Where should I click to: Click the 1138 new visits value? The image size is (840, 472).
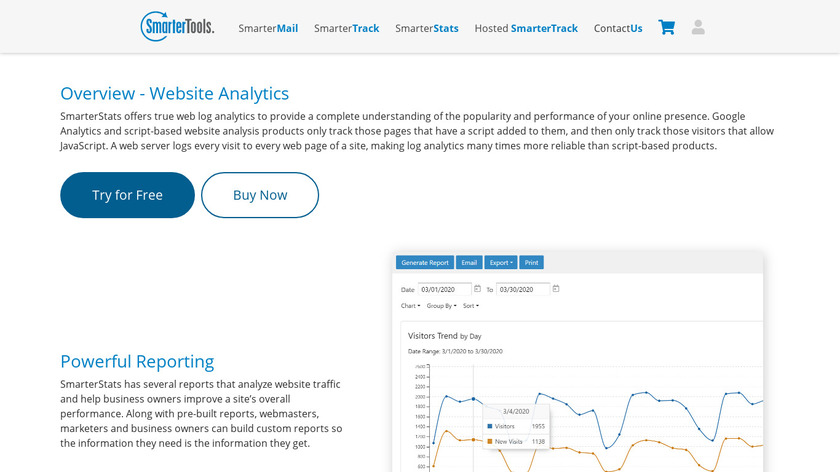pyautogui.click(x=538, y=441)
